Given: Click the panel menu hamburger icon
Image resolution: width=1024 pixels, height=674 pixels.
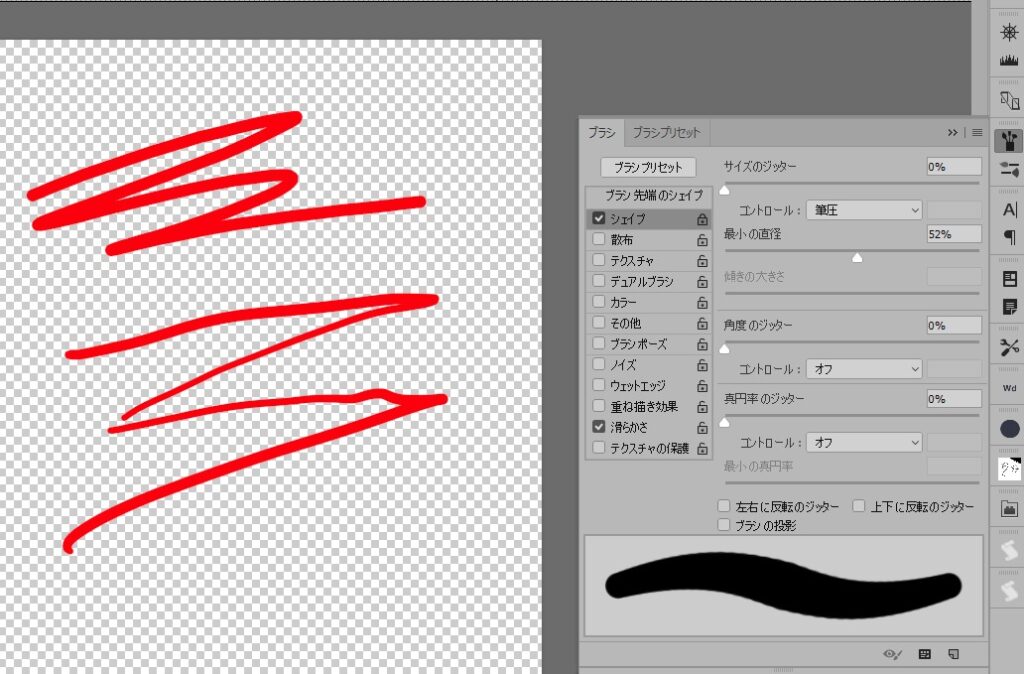Looking at the screenshot, I should [x=977, y=132].
